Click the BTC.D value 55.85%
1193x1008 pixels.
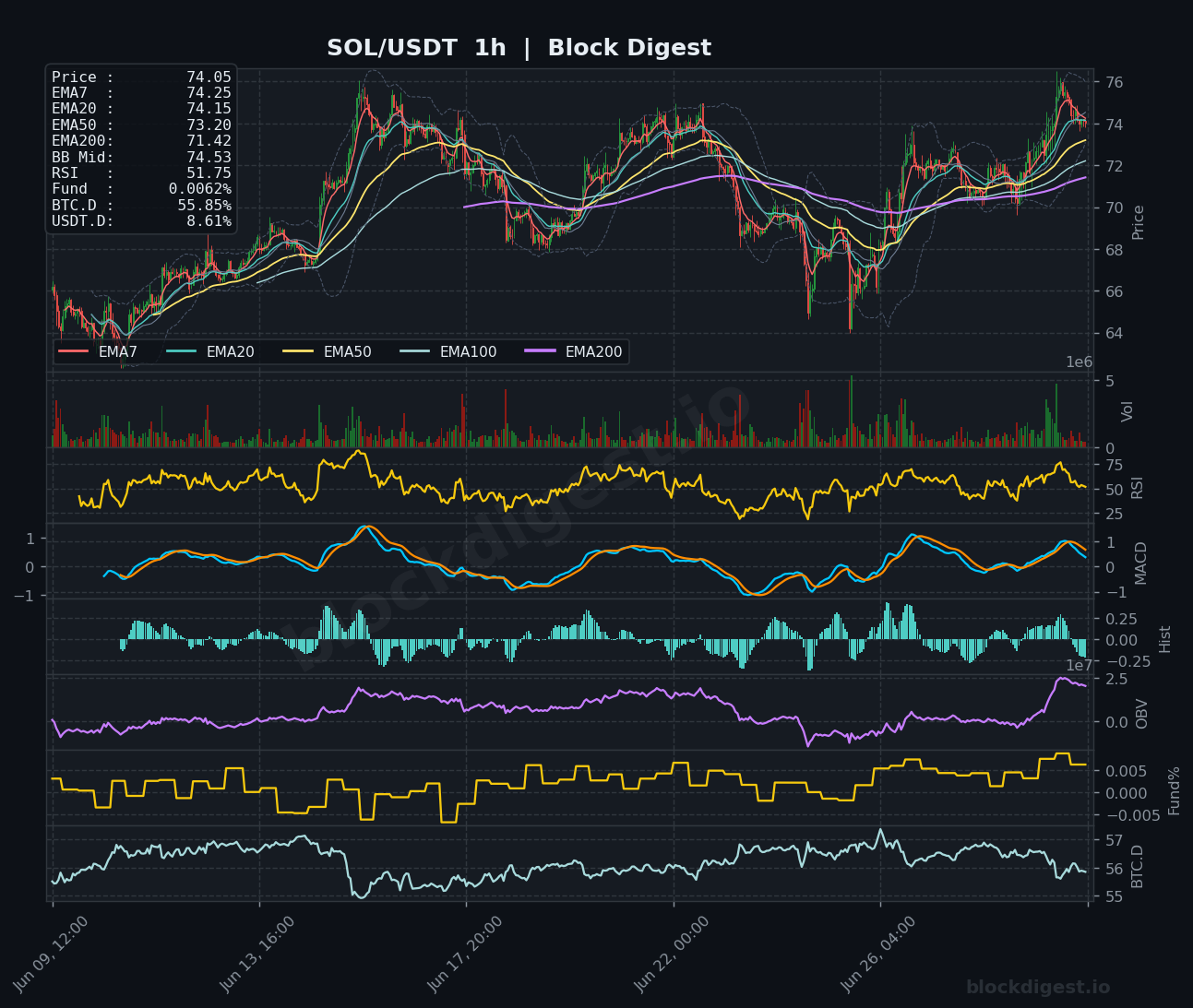point(205,206)
